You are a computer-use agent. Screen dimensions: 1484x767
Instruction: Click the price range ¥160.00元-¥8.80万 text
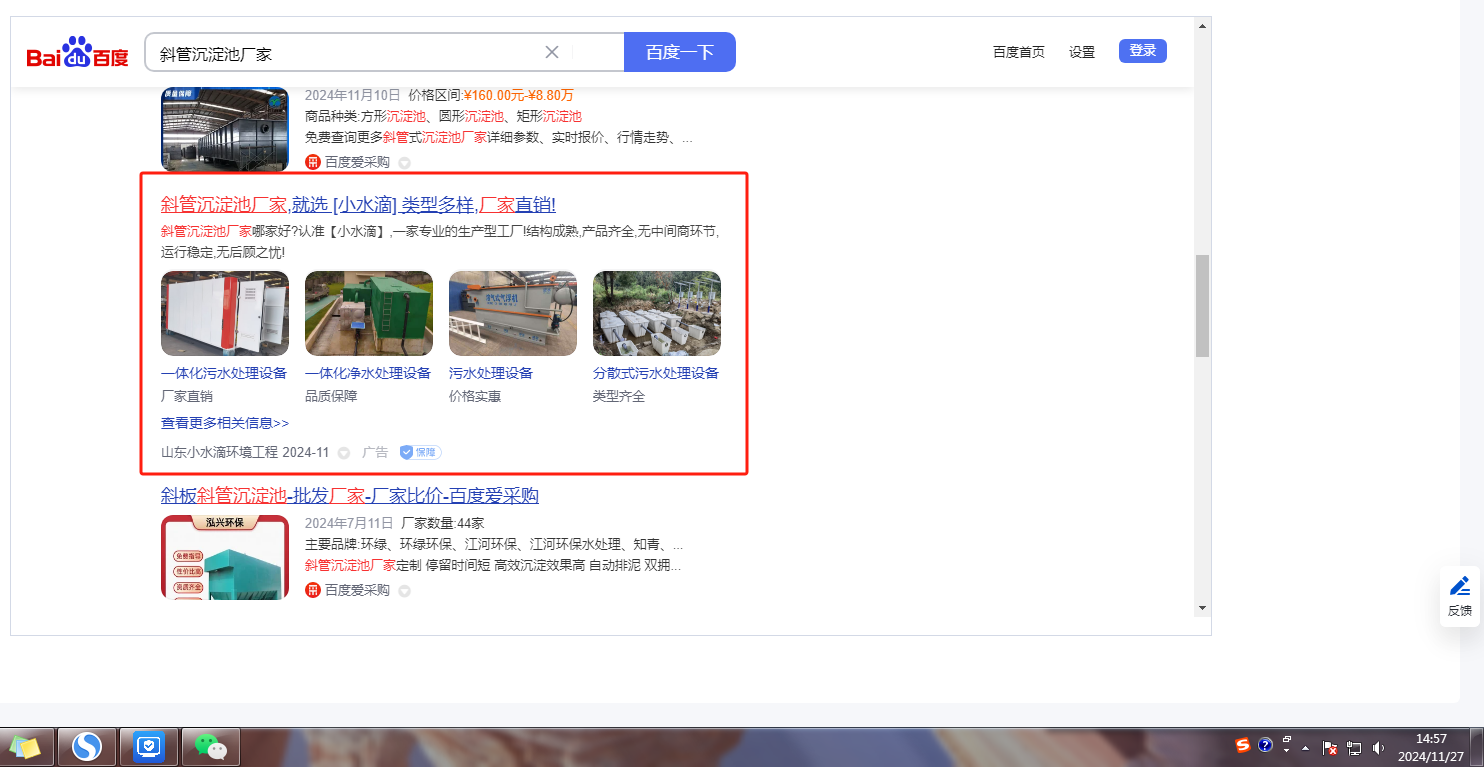click(x=519, y=95)
